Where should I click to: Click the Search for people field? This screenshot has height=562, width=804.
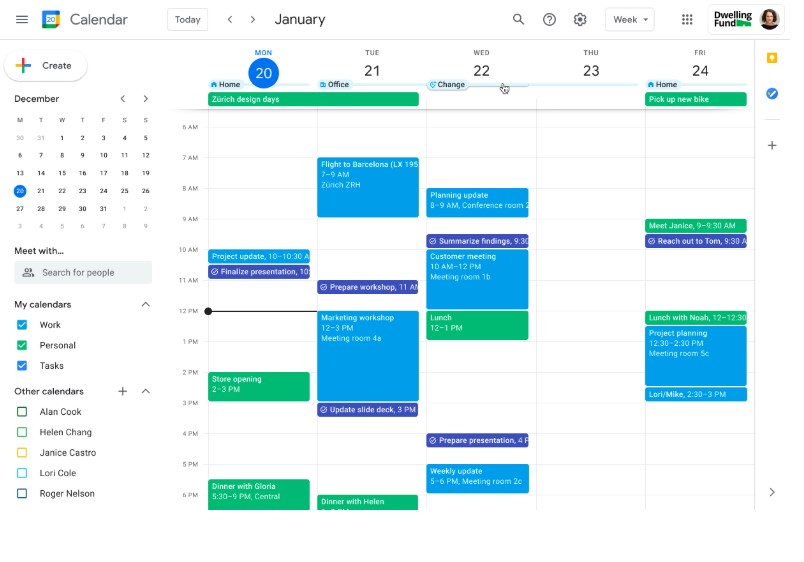point(83,273)
